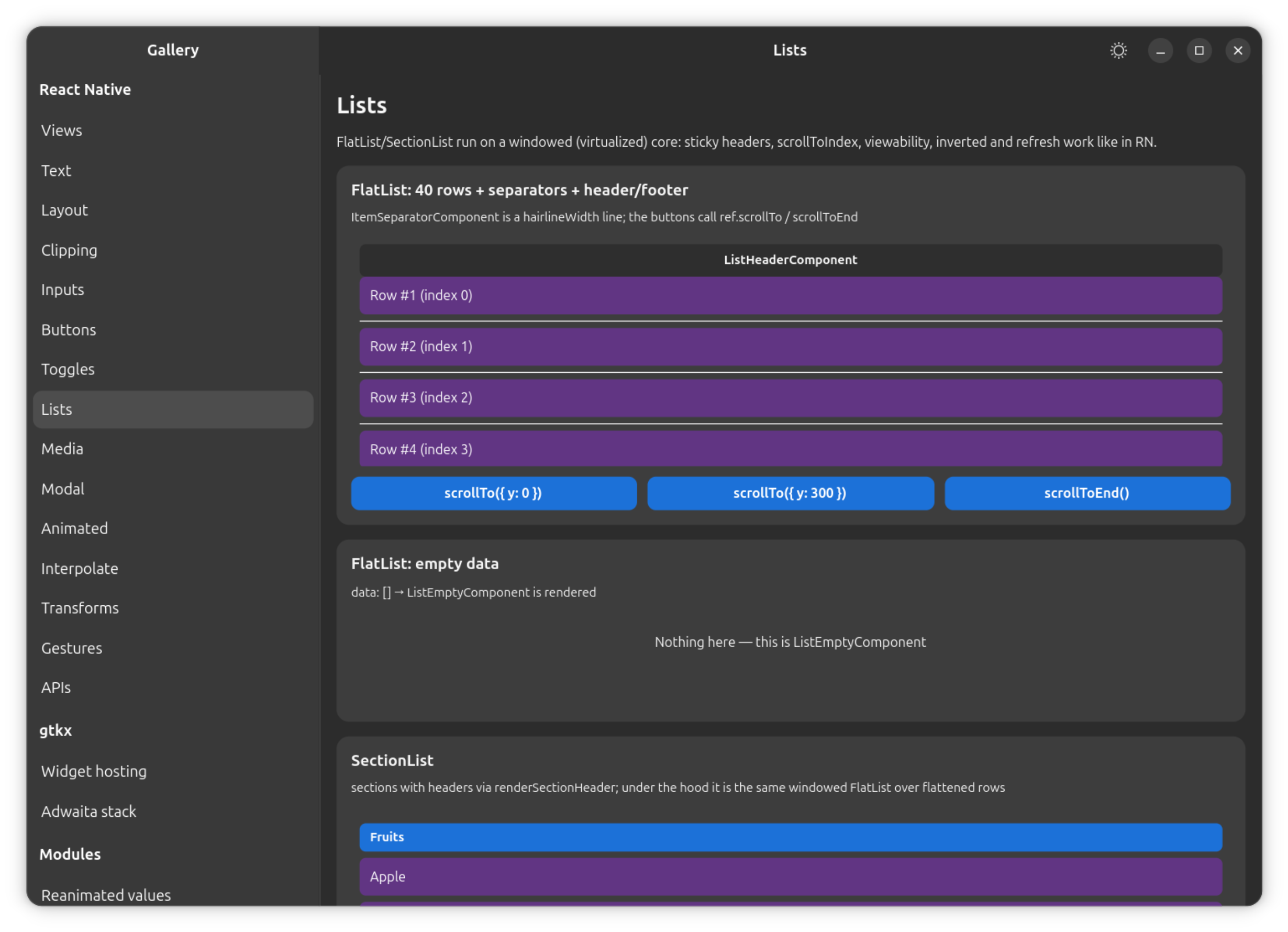The width and height of the screenshot is (1288, 932).
Task: Select the Lists sidebar item
Action: coord(173,409)
